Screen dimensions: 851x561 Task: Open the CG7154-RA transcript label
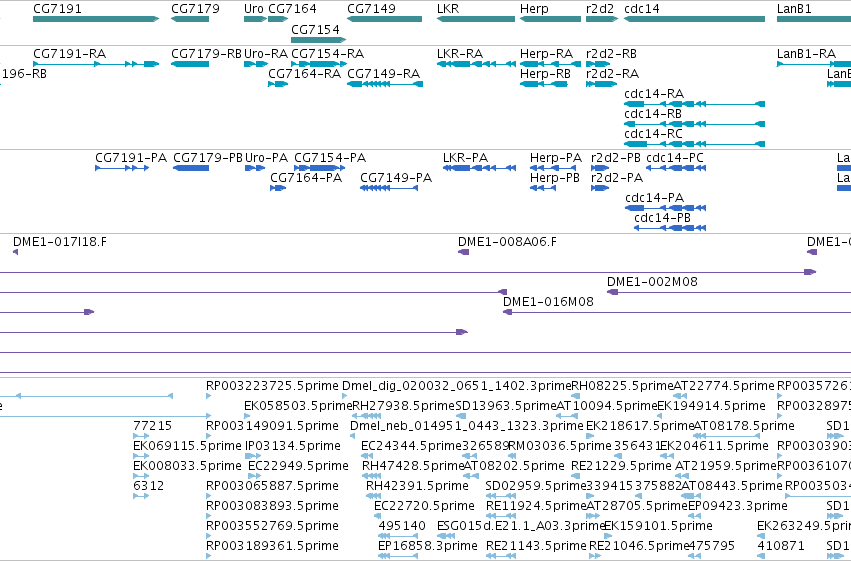pyautogui.click(x=328, y=54)
